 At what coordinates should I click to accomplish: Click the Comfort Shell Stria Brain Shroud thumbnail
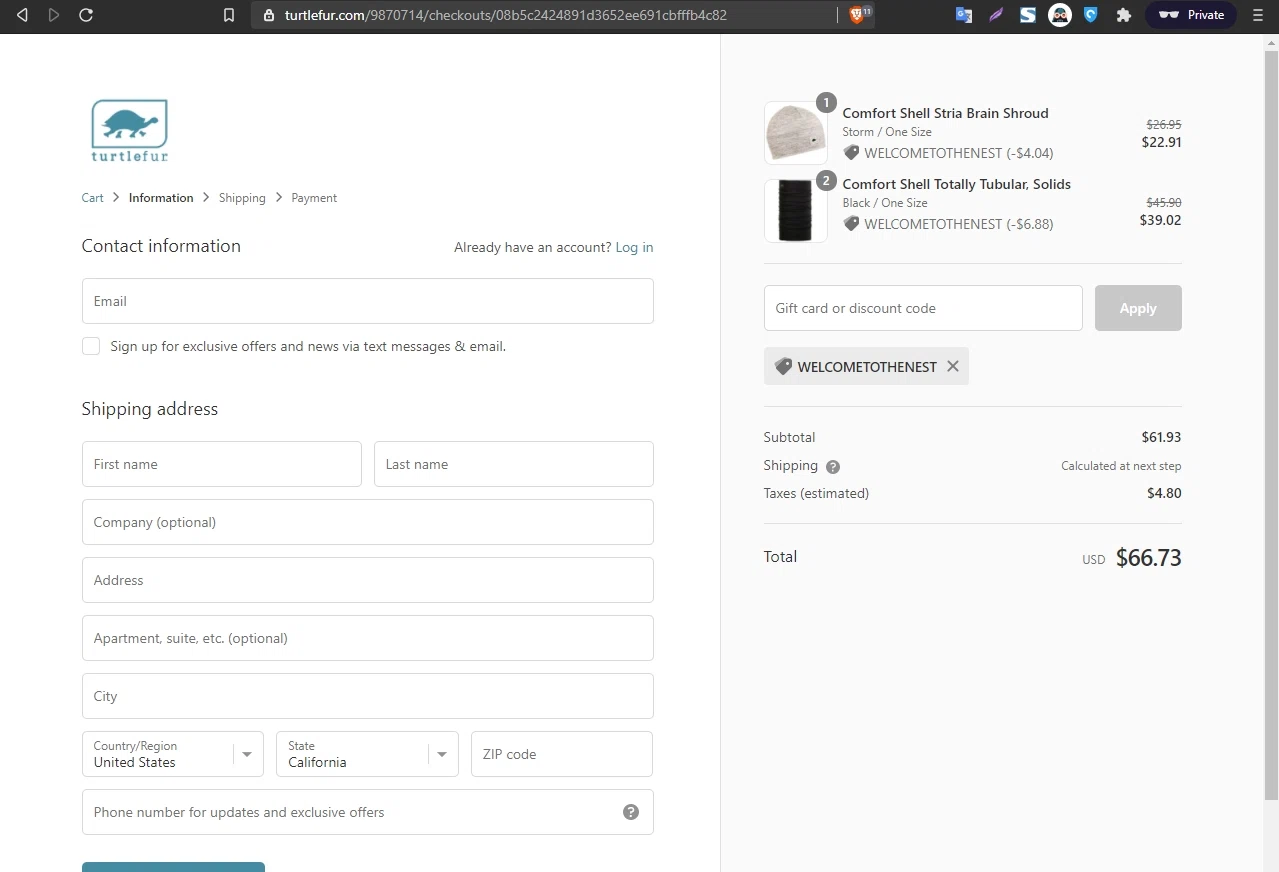click(x=796, y=132)
